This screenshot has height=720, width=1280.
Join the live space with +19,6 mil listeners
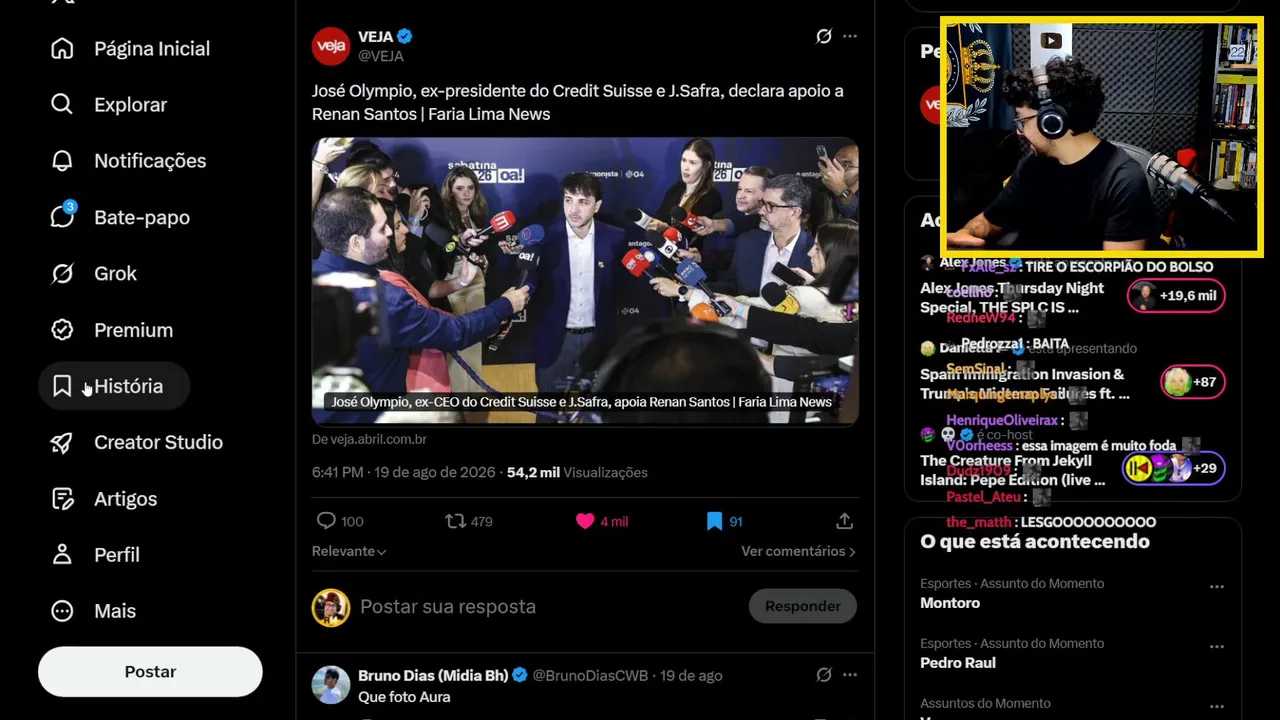(1176, 296)
